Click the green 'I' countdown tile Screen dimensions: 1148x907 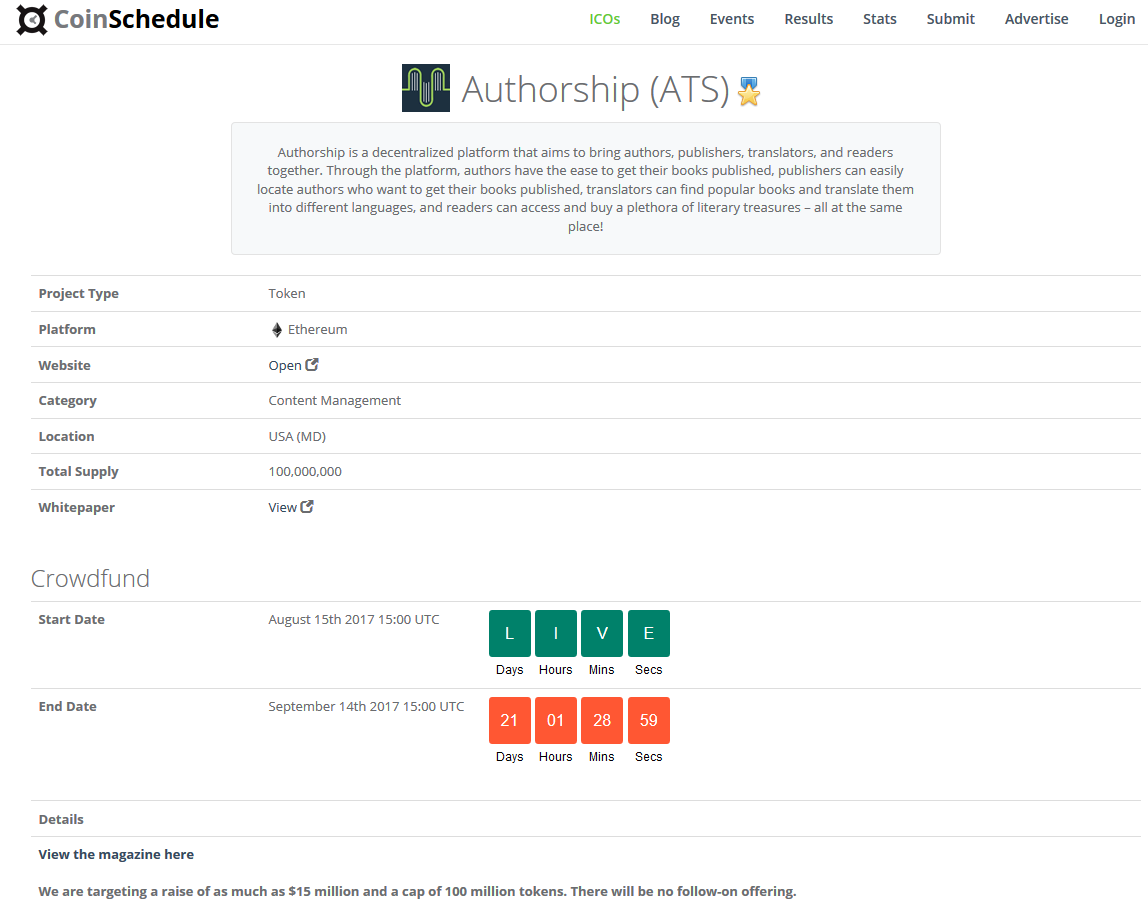[x=556, y=633]
